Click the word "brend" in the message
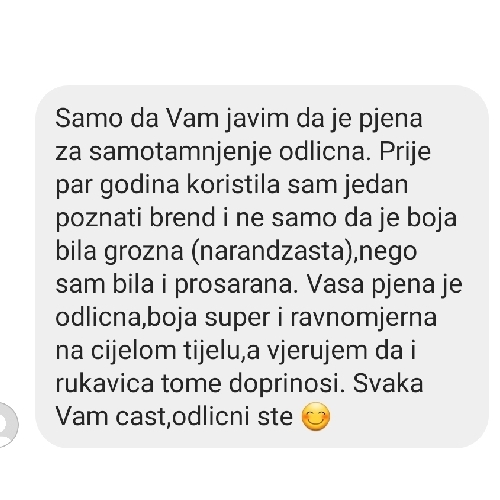 pos(182,218)
